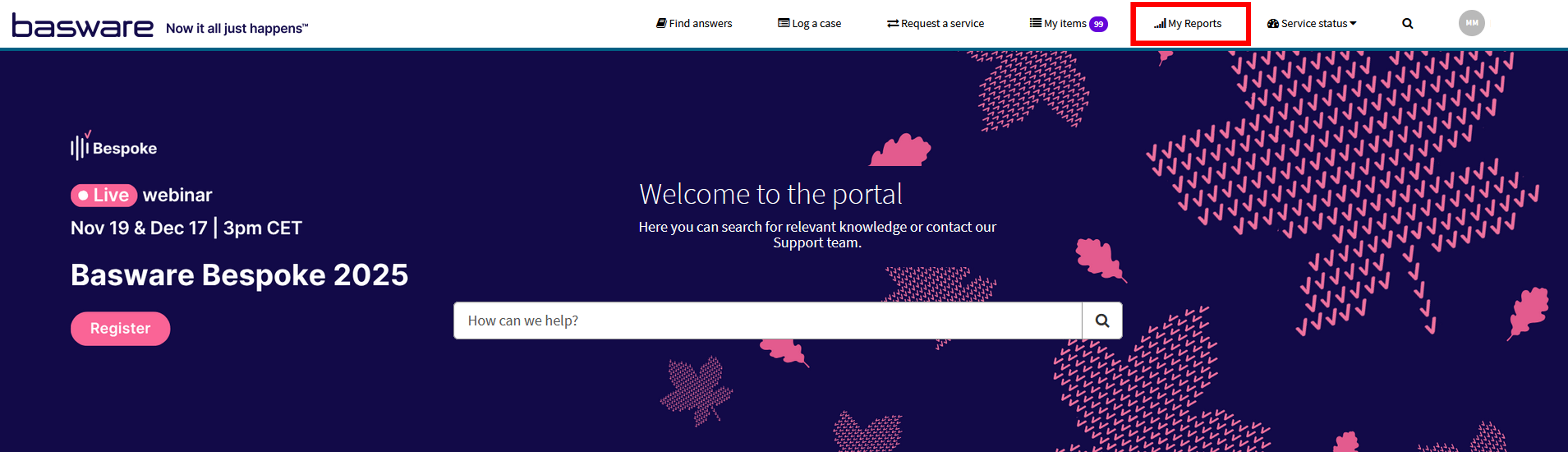Click the My items list icon
1568x452 pixels.
point(1035,23)
